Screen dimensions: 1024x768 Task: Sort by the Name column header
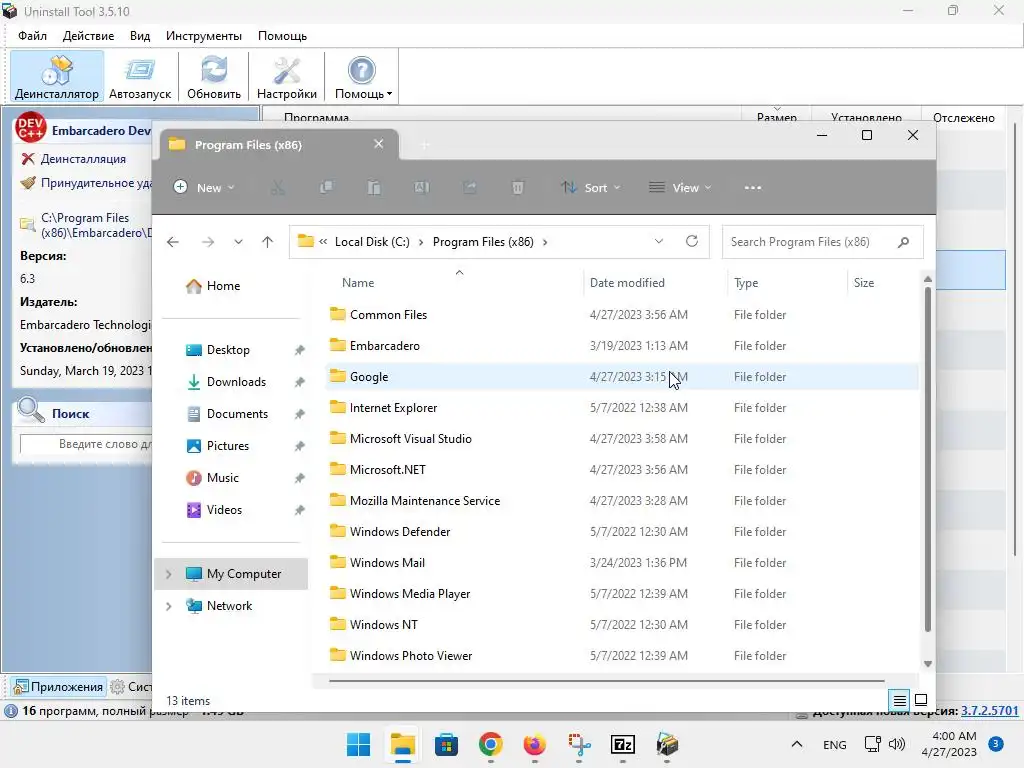358,283
